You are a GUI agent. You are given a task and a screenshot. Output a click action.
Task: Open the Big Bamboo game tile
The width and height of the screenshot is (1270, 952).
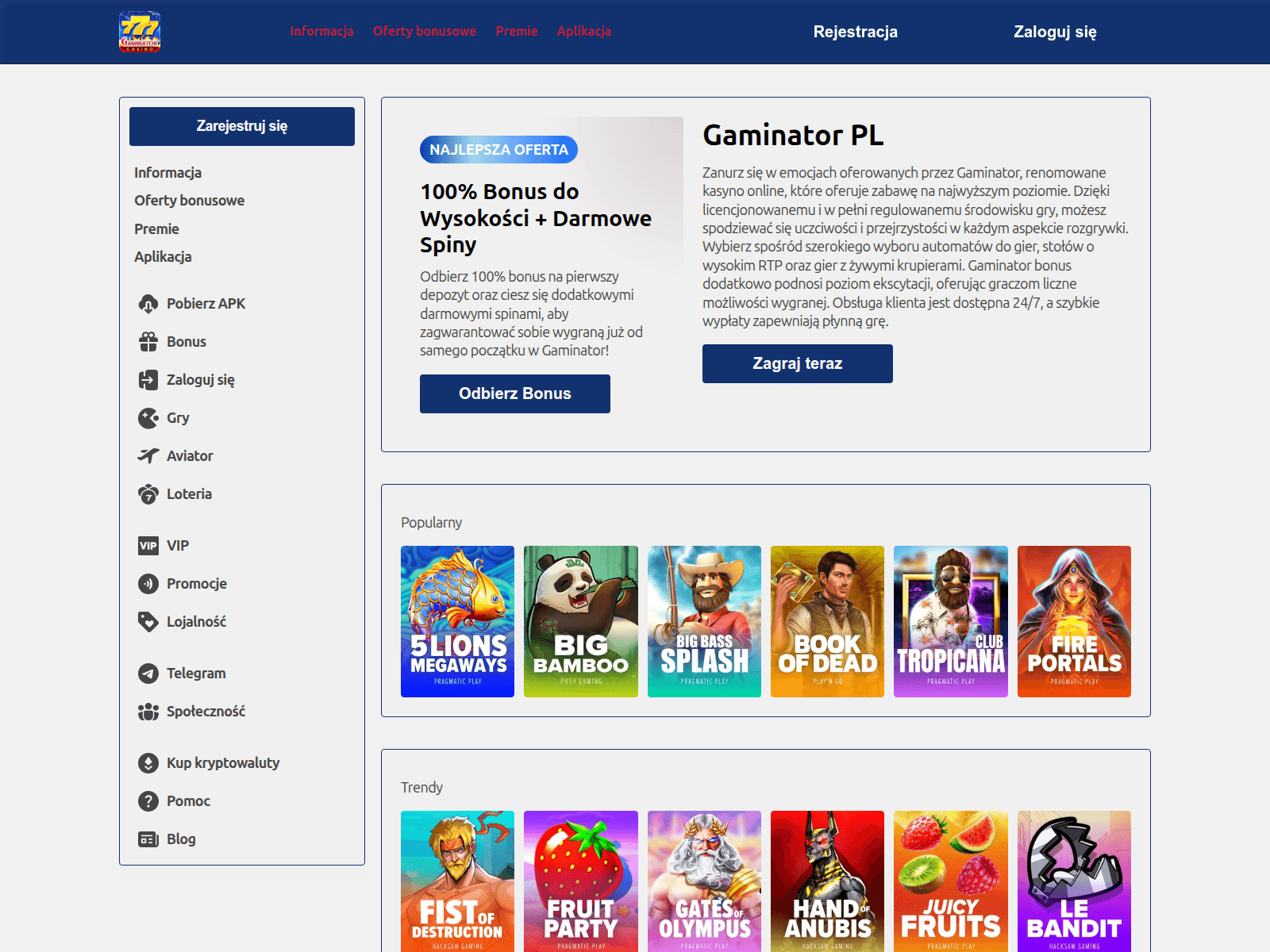(581, 621)
